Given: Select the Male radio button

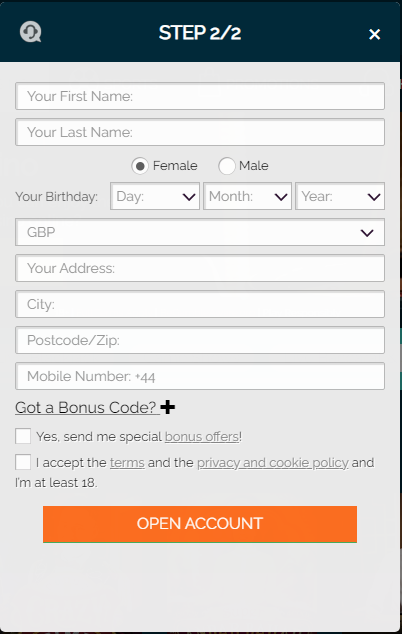Looking at the screenshot, I should (226, 166).
